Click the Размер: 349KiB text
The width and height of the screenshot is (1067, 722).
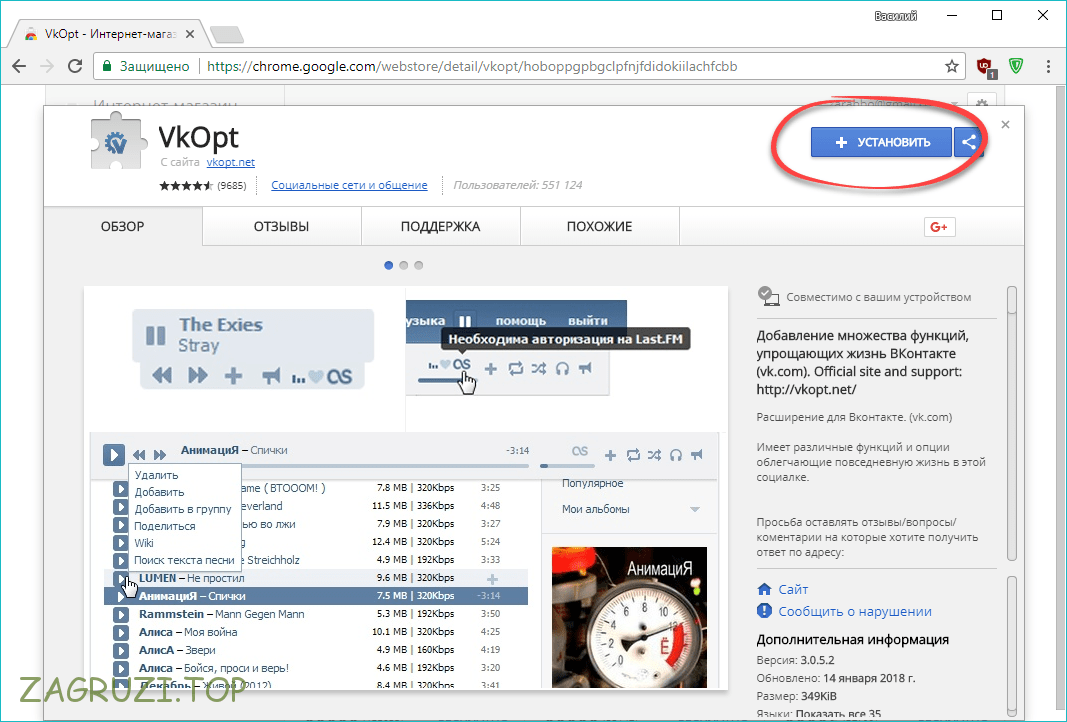(x=797, y=696)
